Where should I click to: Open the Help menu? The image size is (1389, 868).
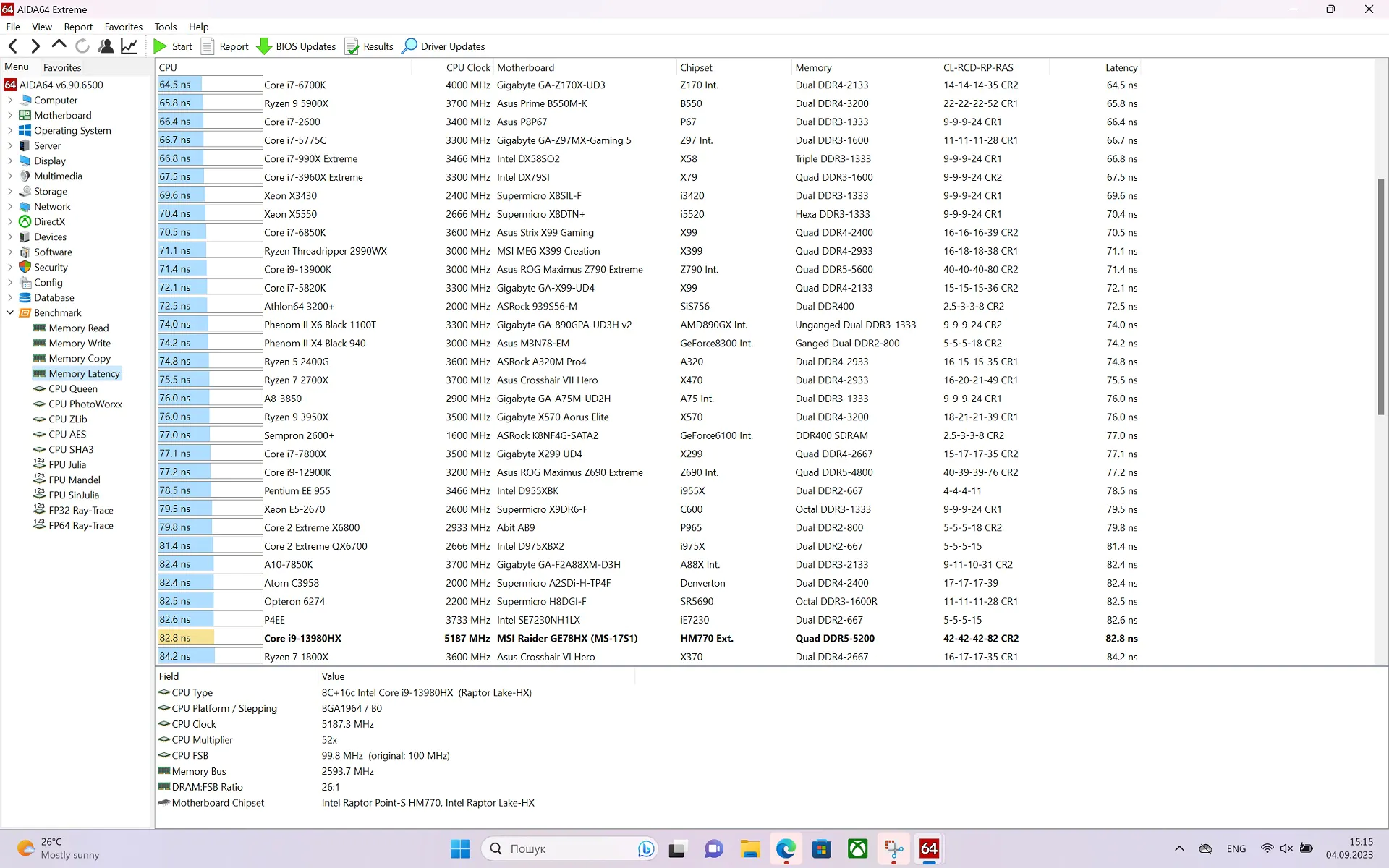coord(199,27)
